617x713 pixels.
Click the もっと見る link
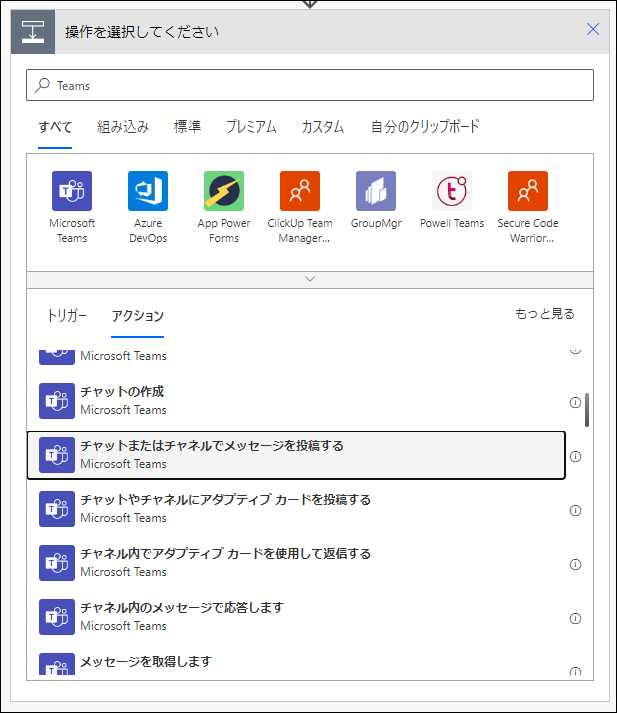click(544, 314)
